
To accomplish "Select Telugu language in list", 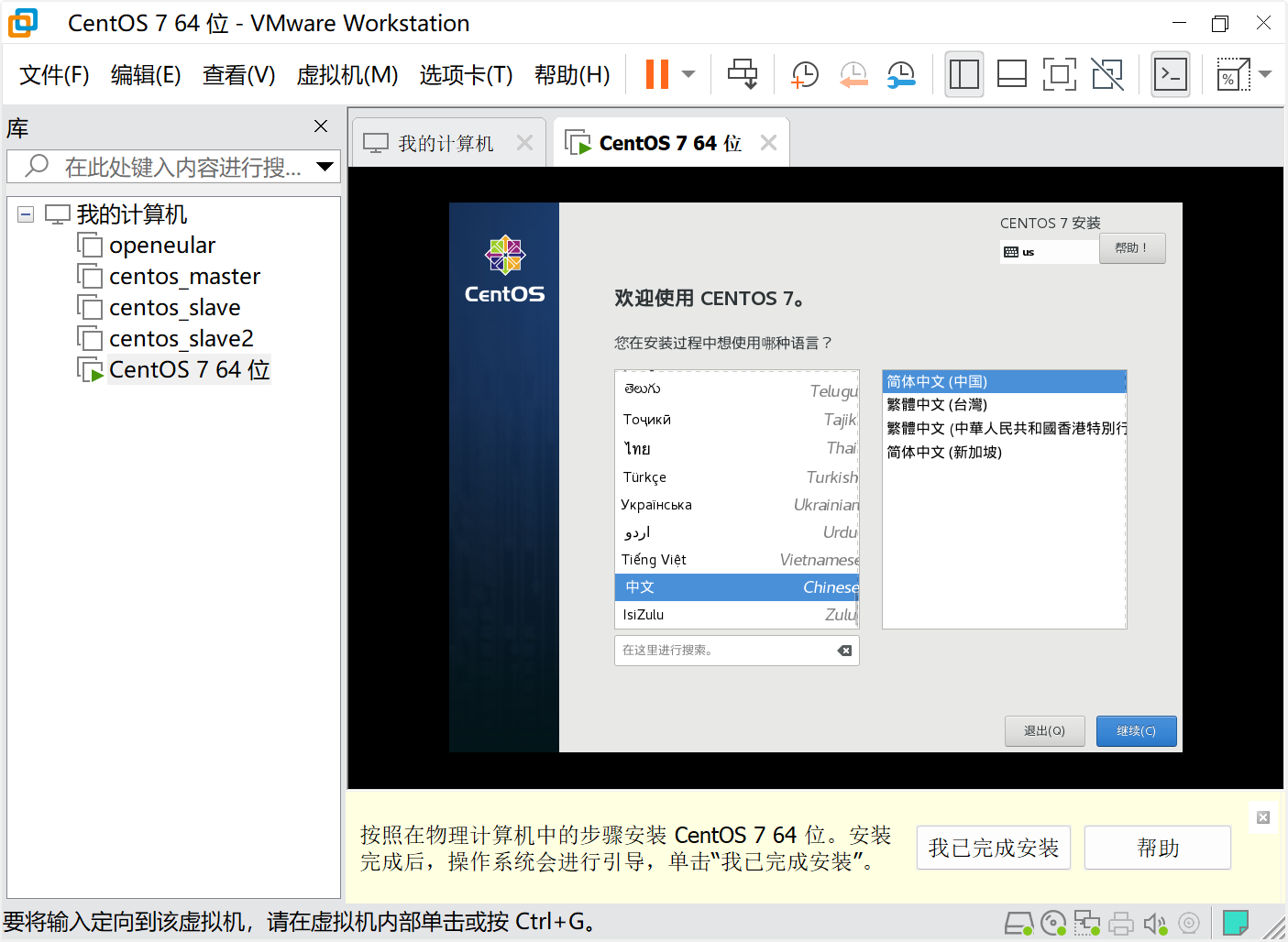I will (737, 389).
